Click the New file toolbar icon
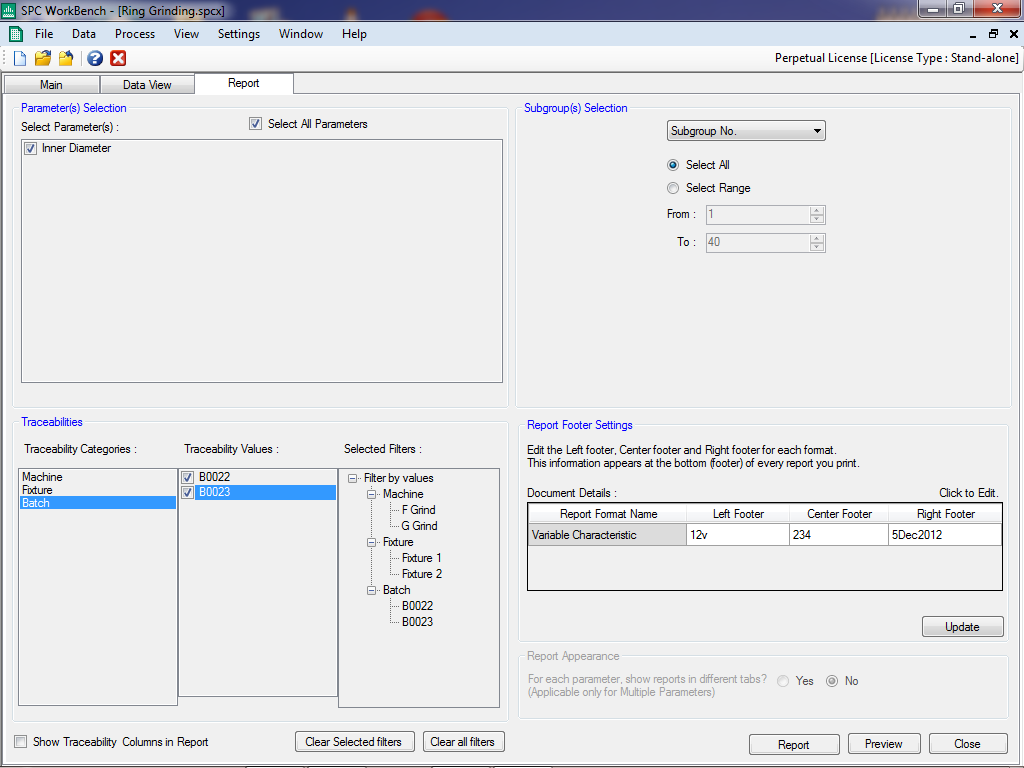Screen dimensions: 1024x768 click(20, 58)
